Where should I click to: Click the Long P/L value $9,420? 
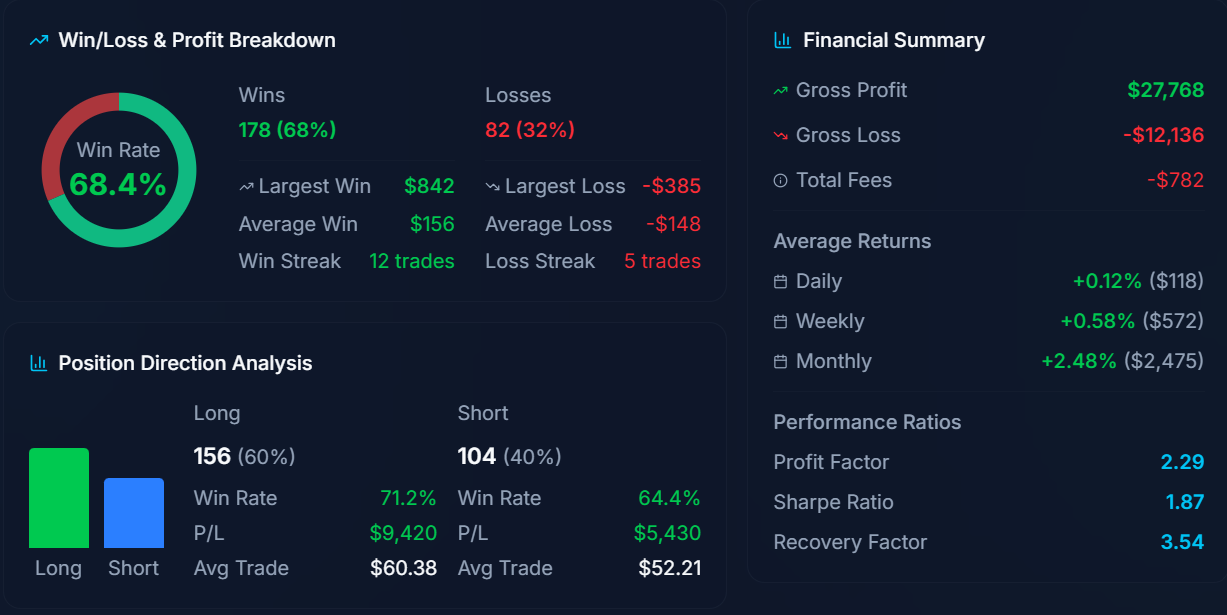pyautogui.click(x=403, y=533)
